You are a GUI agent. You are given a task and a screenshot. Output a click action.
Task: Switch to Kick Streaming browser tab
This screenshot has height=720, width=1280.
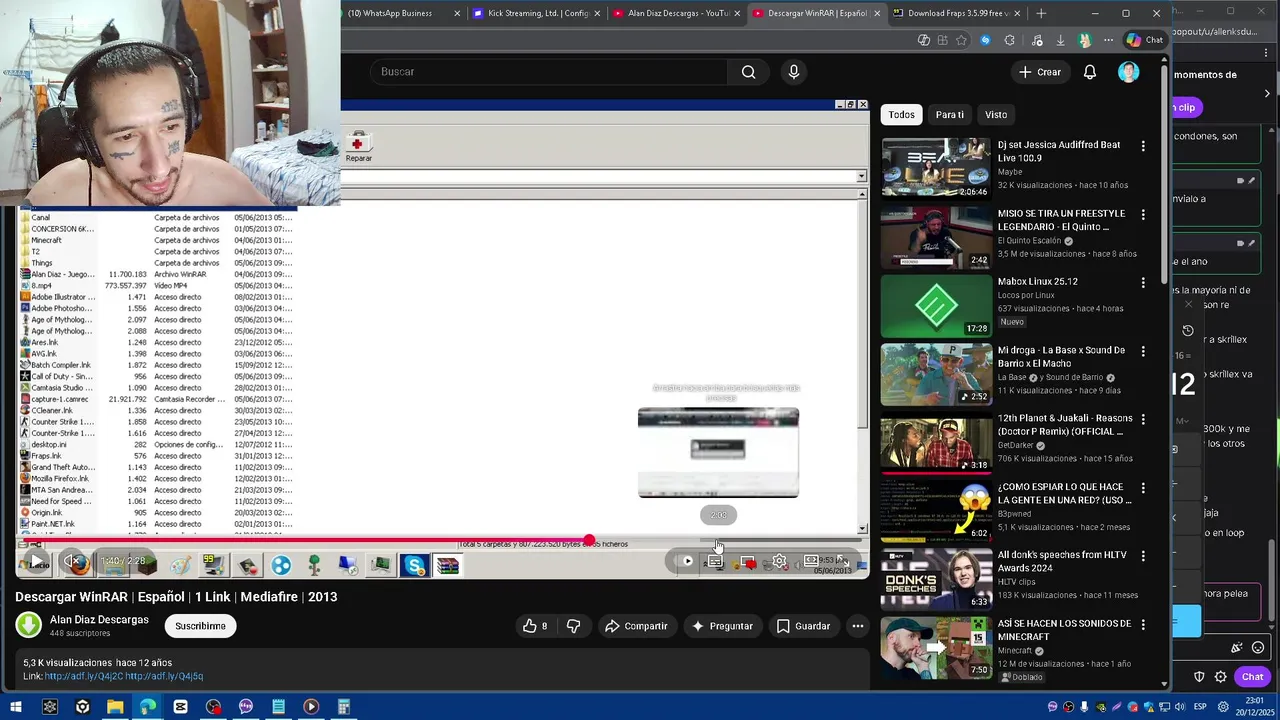click(x=535, y=13)
